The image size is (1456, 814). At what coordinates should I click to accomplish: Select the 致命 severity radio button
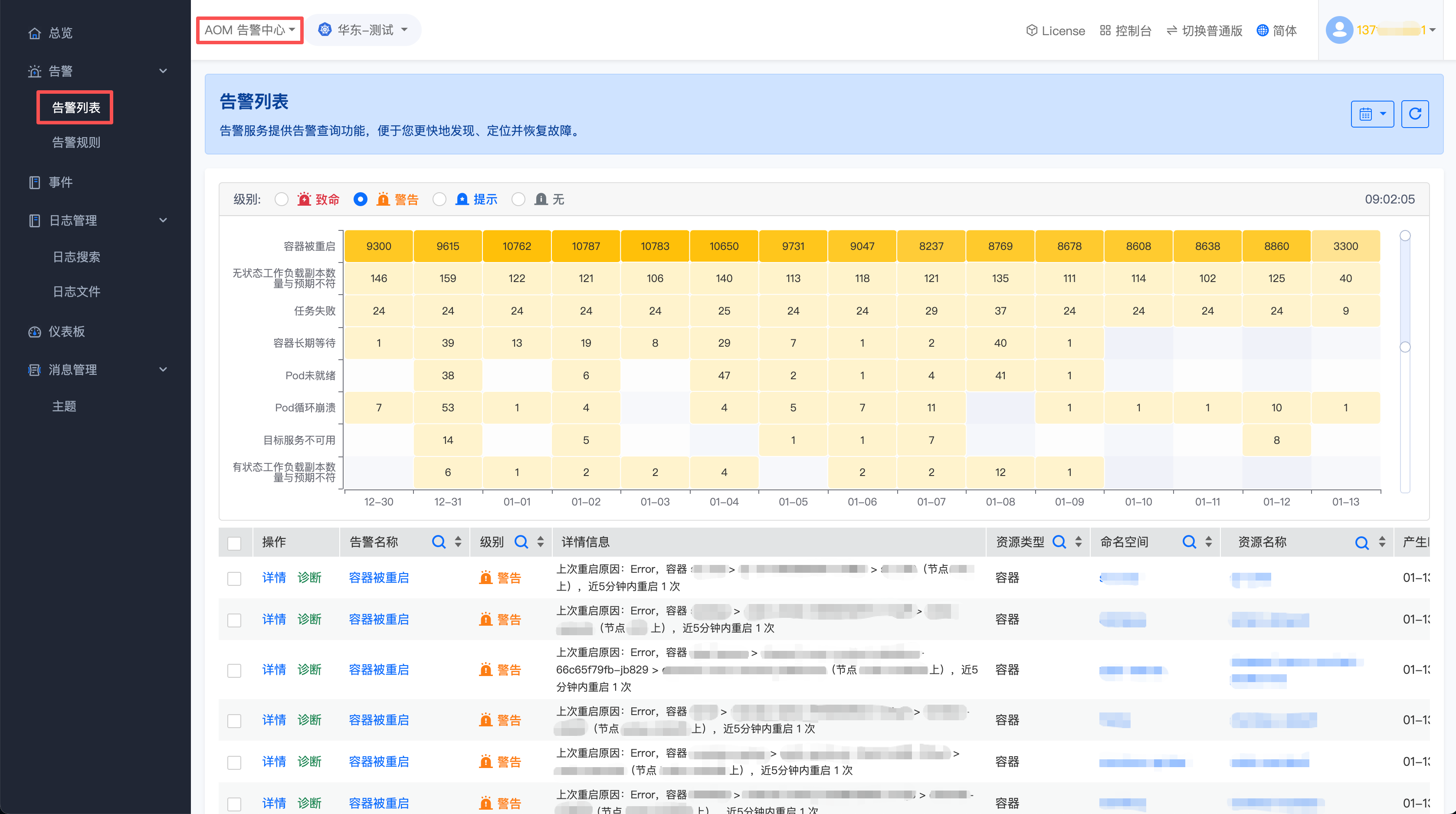click(282, 199)
